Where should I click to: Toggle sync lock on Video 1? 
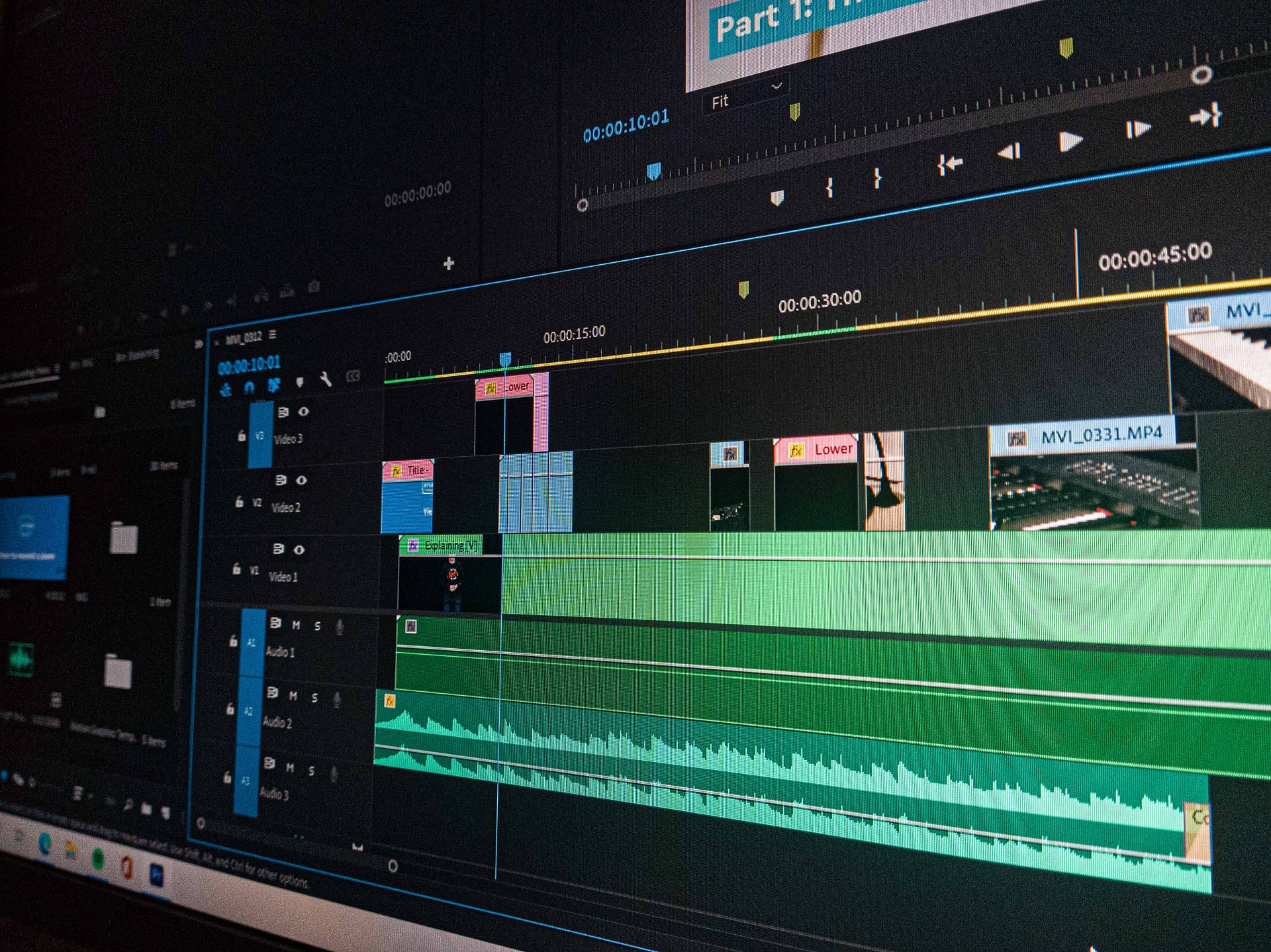[x=279, y=549]
